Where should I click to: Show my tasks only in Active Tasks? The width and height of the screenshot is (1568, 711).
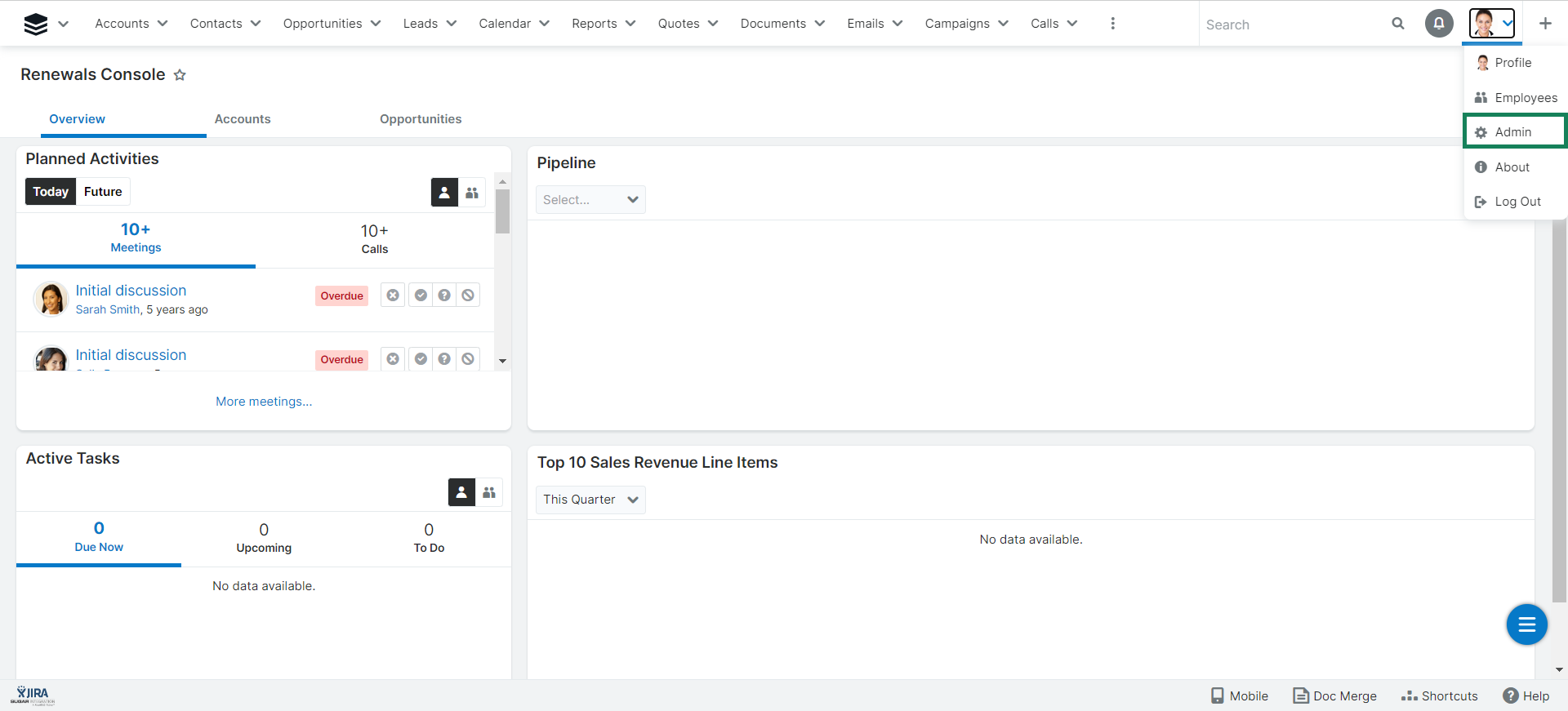point(461,492)
